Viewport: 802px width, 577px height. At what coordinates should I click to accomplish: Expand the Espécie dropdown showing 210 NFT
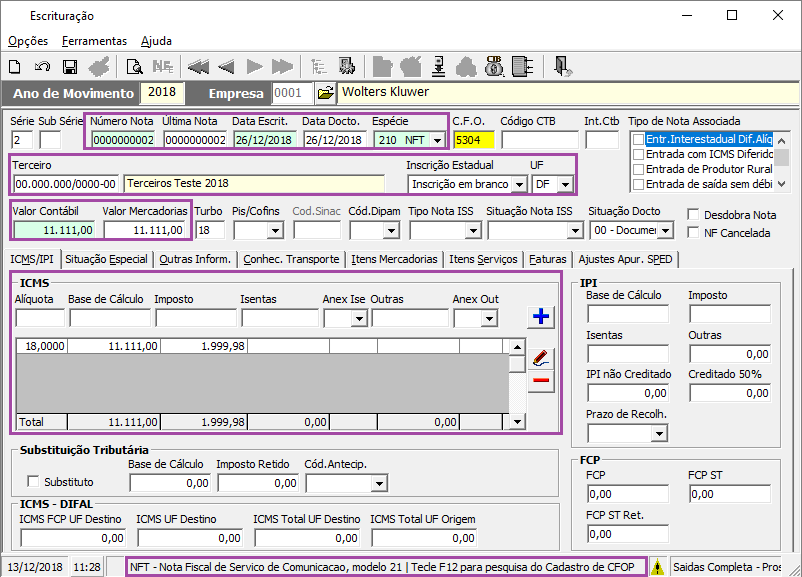click(x=437, y=140)
